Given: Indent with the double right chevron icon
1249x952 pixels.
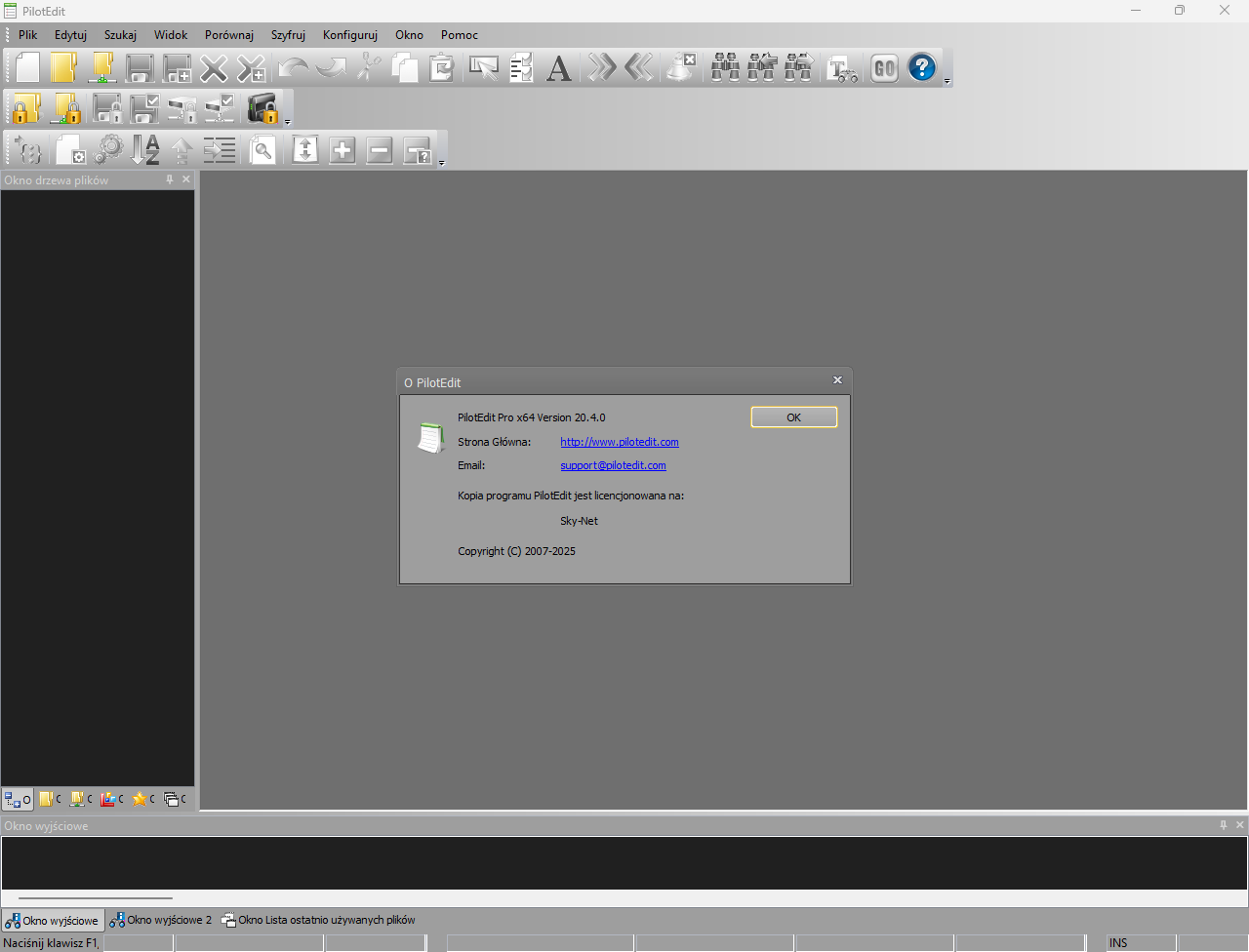Looking at the screenshot, I should [601, 67].
